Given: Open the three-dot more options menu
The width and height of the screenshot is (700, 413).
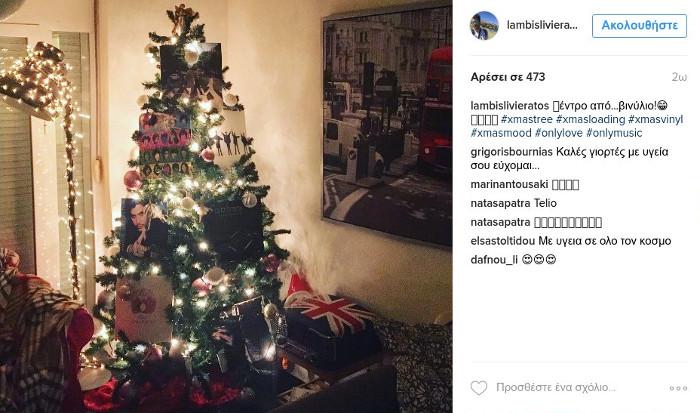Looking at the screenshot, I should [x=678, y=388].
